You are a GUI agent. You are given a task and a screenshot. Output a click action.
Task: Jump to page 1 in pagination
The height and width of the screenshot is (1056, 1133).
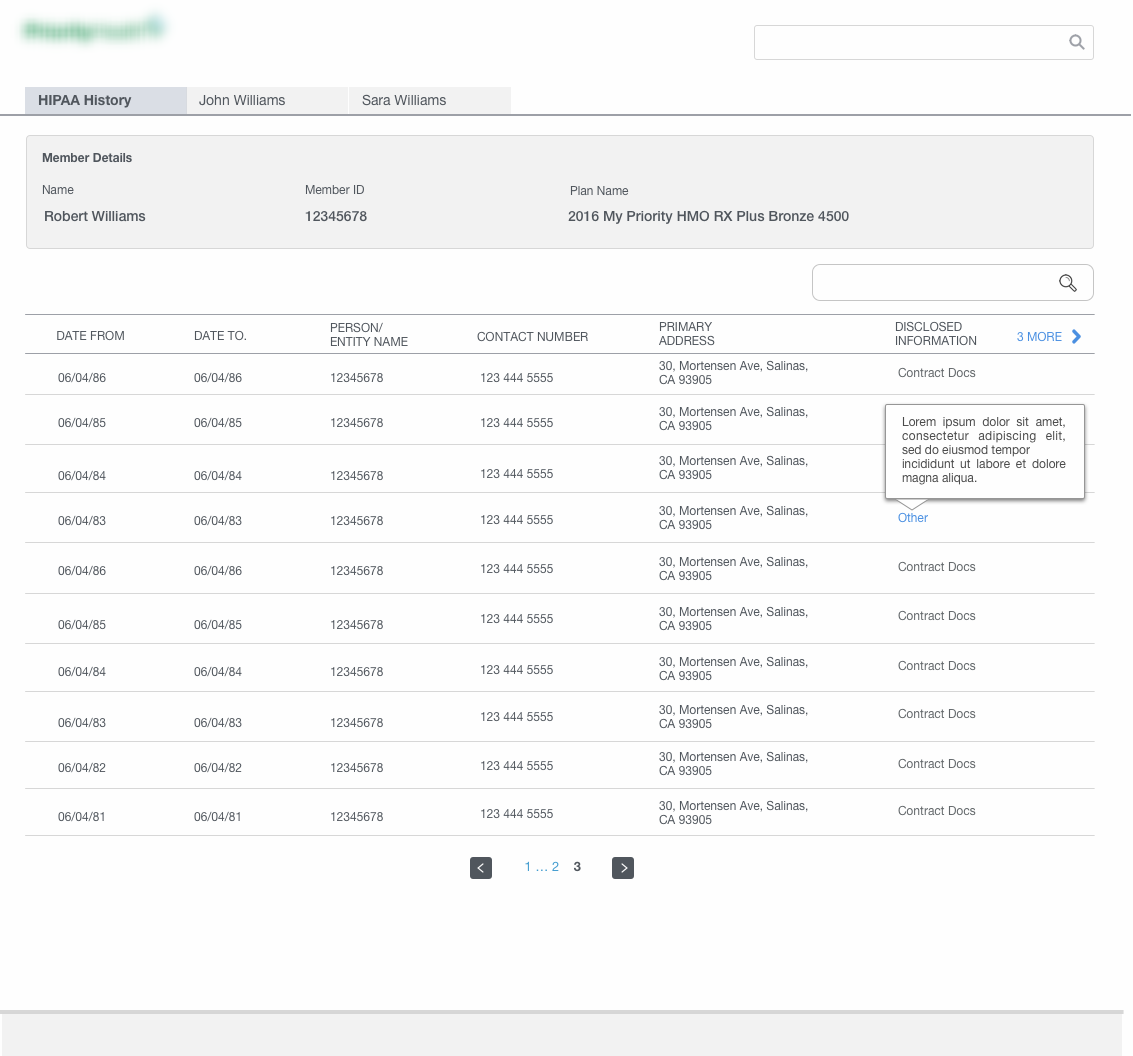pos(528,867)
